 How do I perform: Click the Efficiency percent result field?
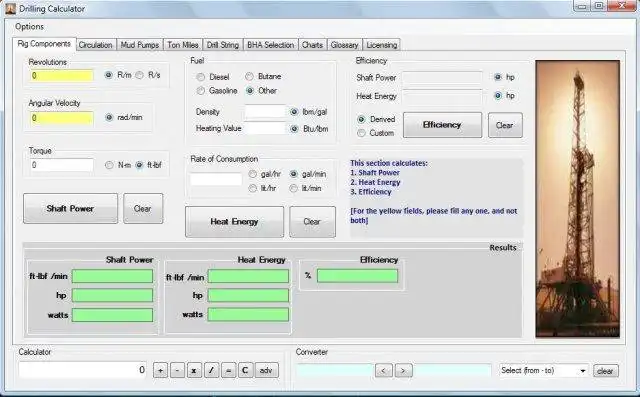coord(357,276)
